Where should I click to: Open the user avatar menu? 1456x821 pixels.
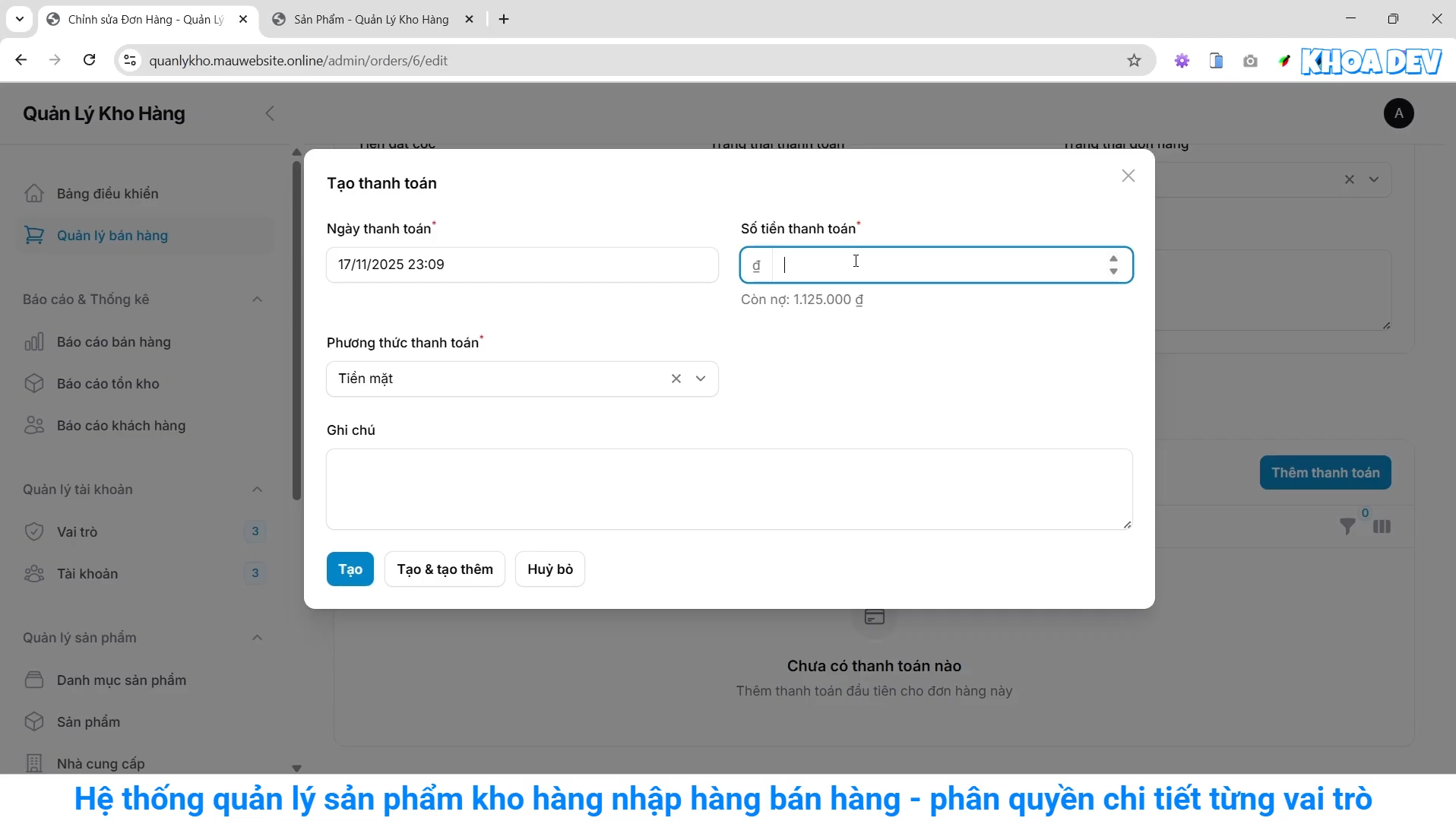click(x=1399, y=113)
